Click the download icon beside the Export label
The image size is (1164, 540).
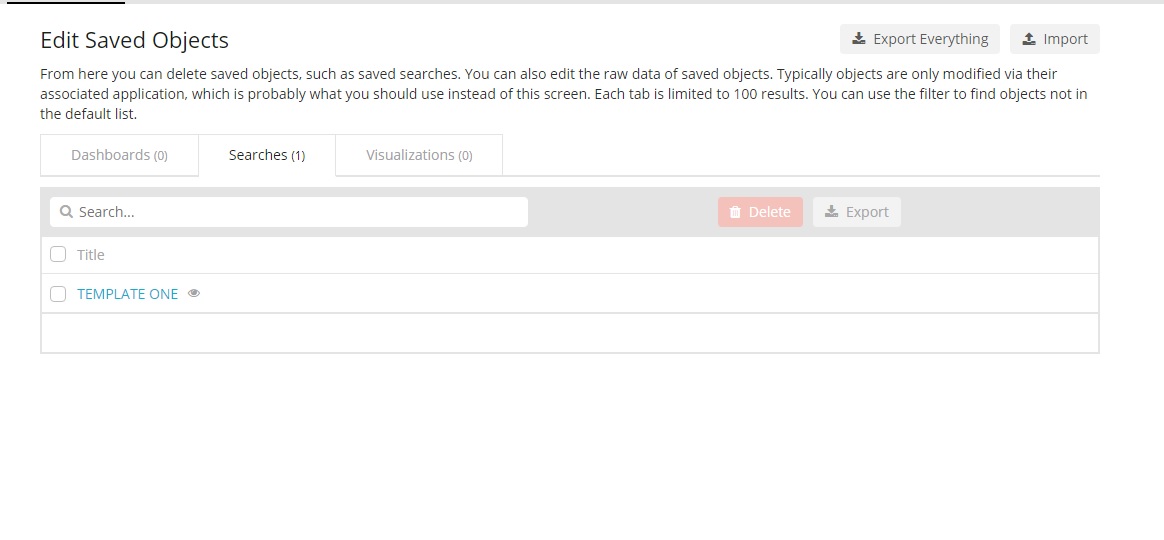[832, 212]
